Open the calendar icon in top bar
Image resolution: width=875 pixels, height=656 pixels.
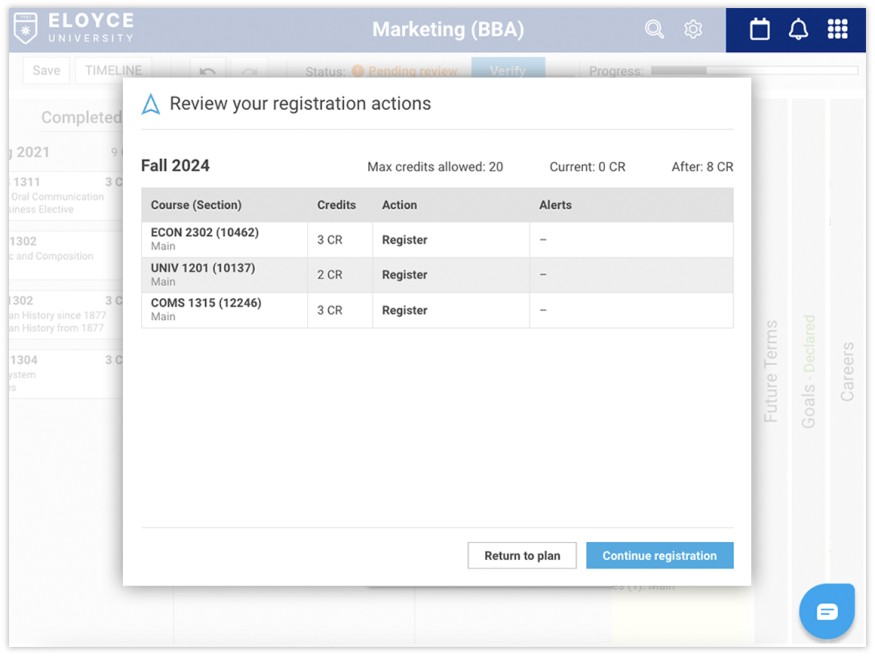click(760, 29)
